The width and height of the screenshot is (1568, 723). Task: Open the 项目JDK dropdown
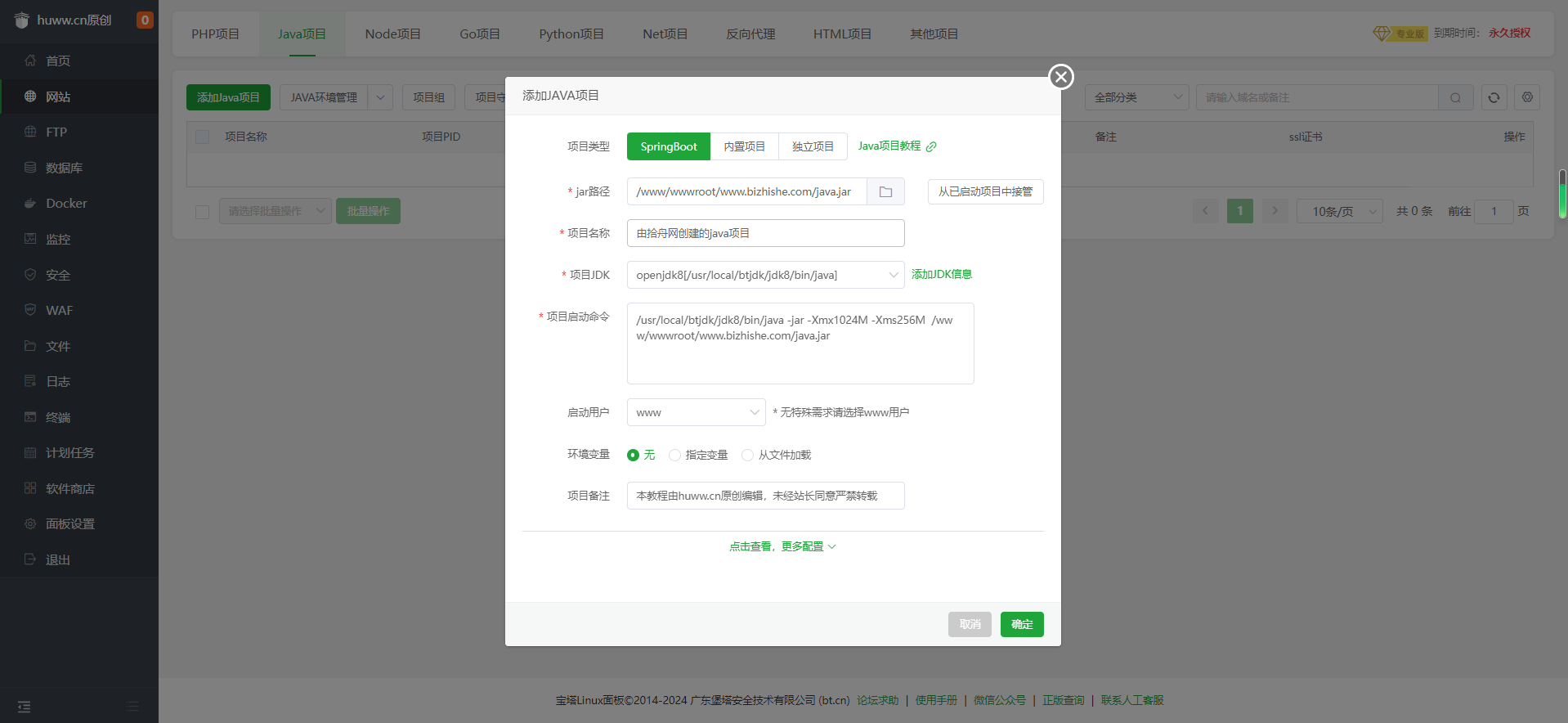(x=765, y=275)
